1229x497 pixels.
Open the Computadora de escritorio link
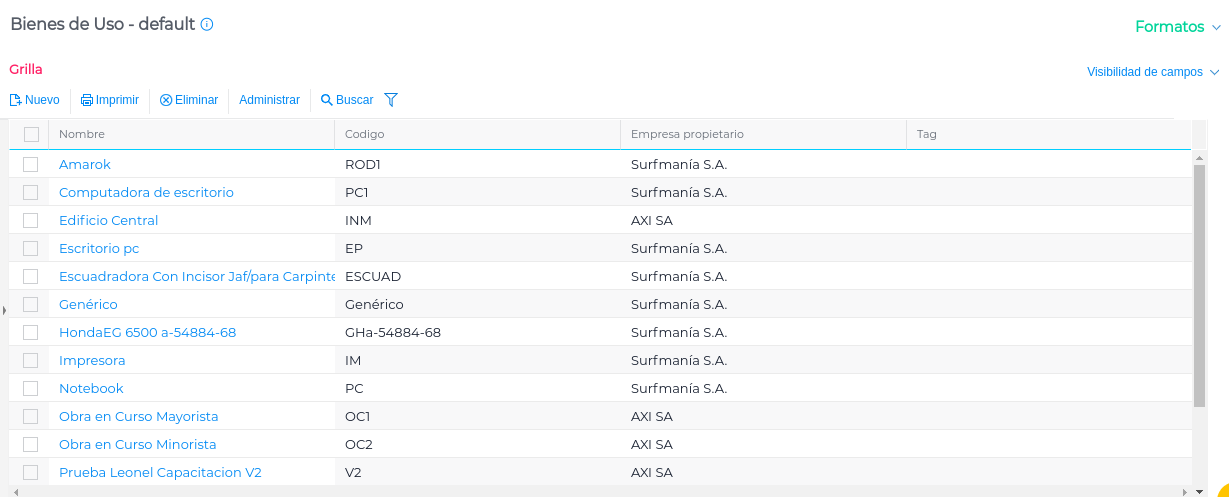[x=146, y=192]
